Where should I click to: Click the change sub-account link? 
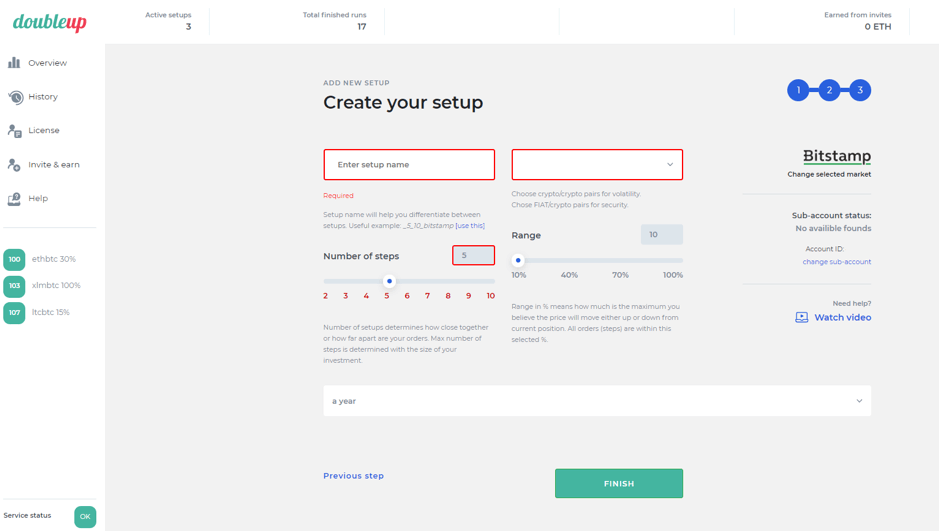(x=836, y=262)
